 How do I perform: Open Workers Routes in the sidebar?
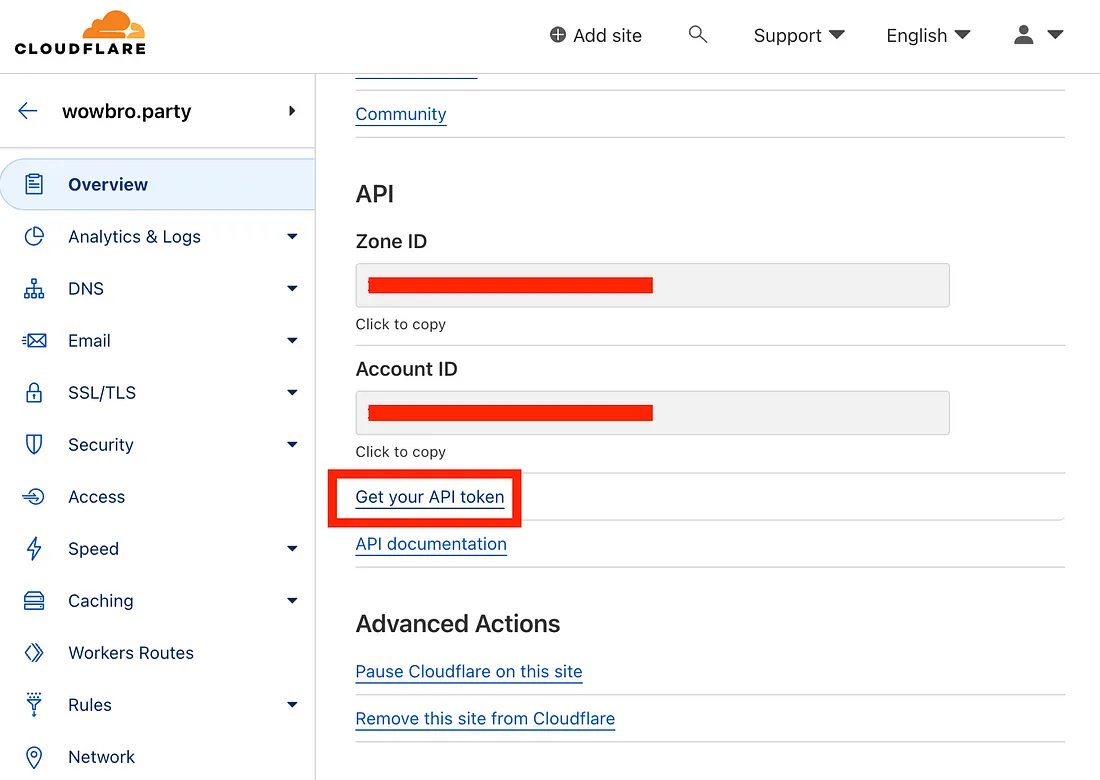158,652
